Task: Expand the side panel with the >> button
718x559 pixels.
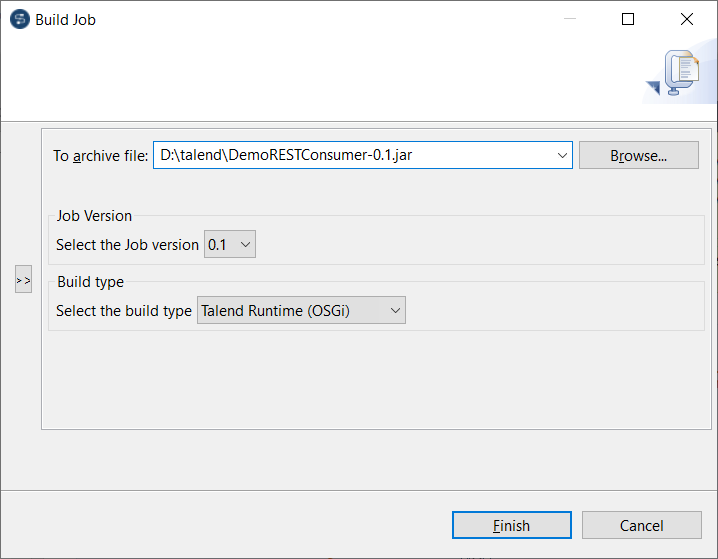Action: pos(24,280)
